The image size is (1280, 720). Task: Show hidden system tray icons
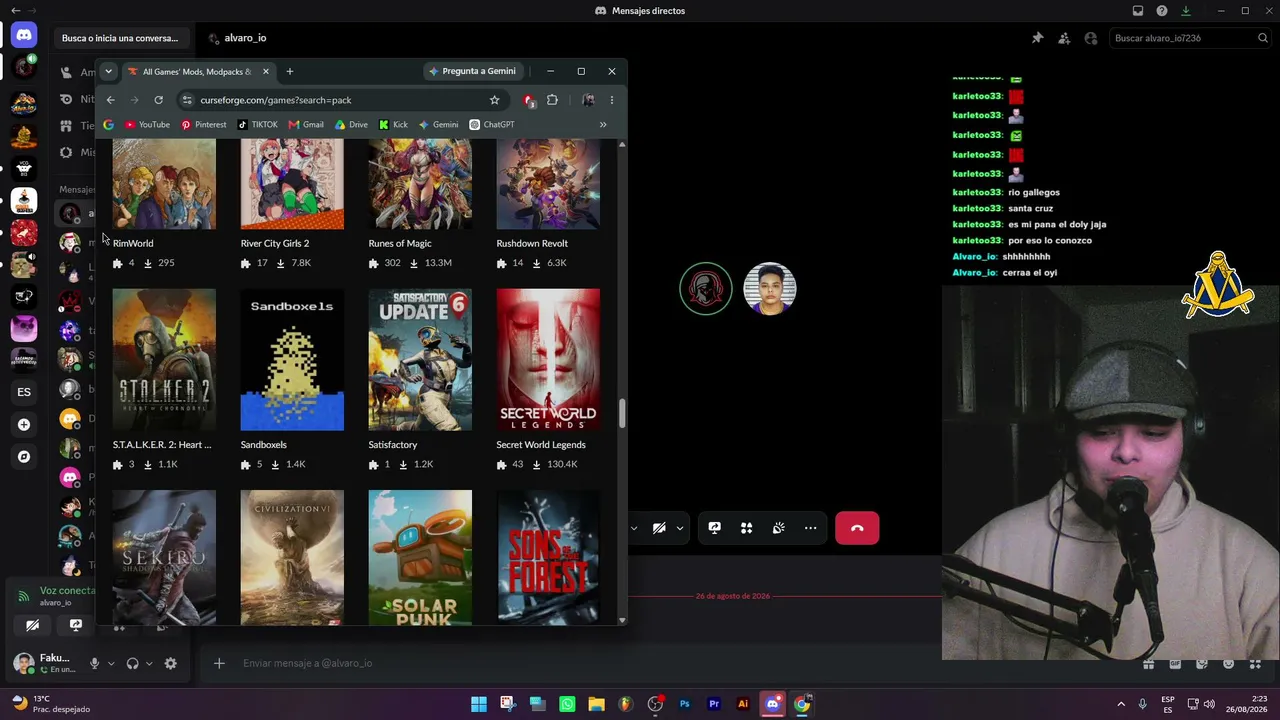coord(1120,704)
